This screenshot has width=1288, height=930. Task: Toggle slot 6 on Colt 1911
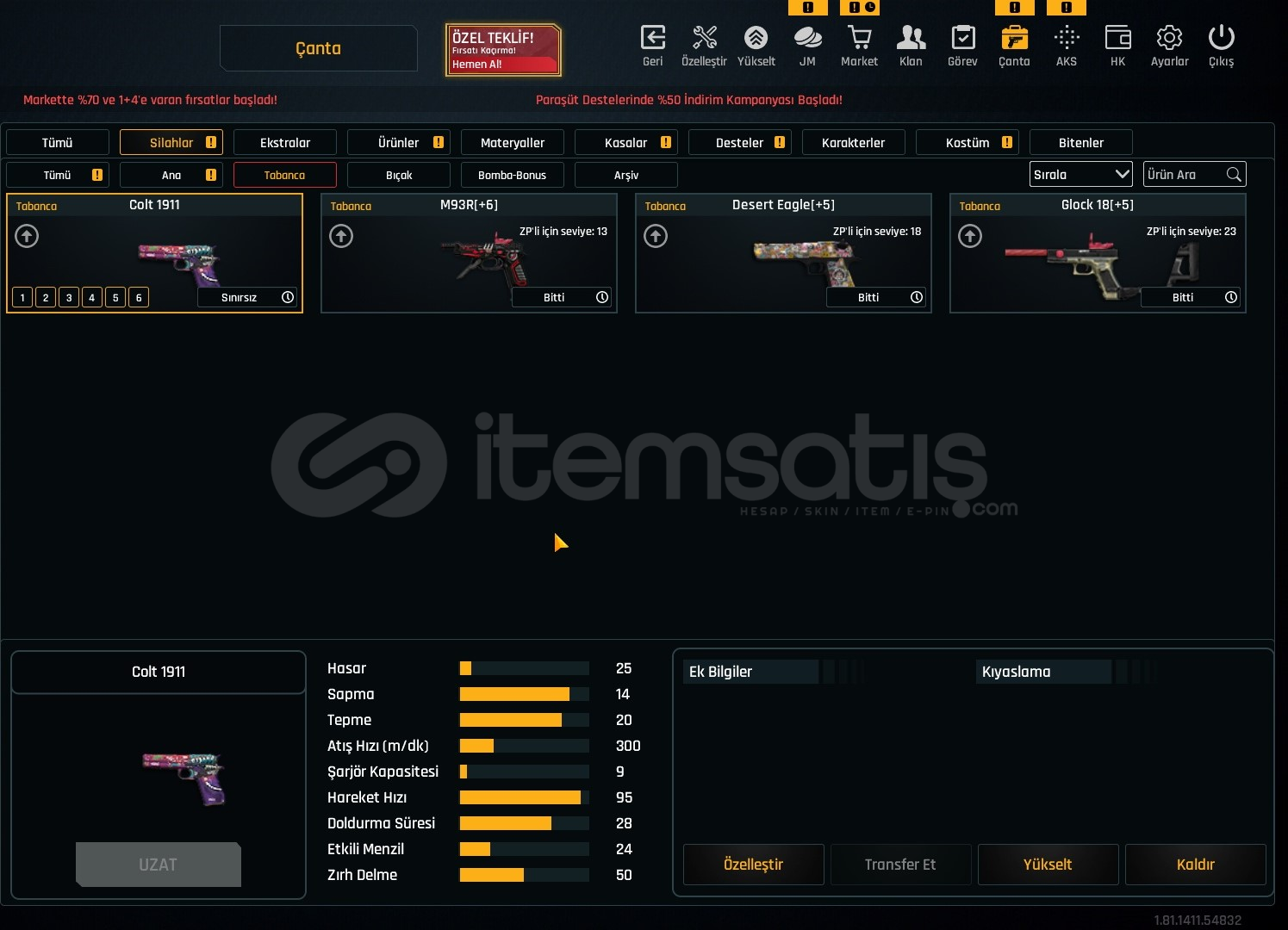[139, 297]
